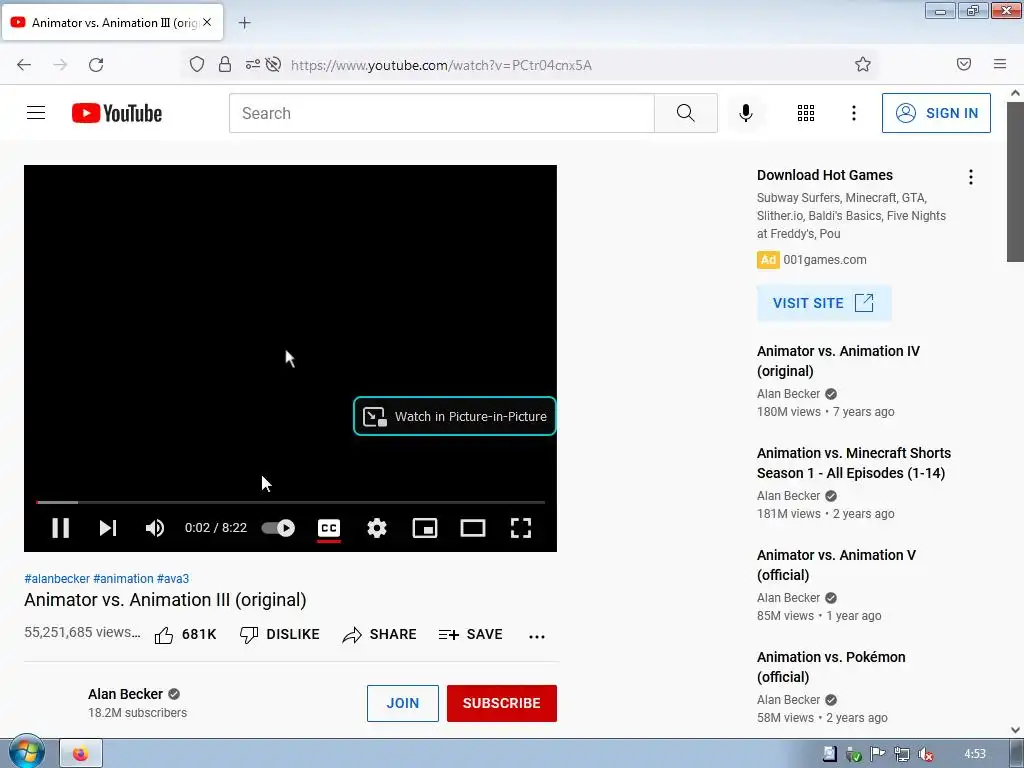This screenshot has width=1024, height=768.
Task: Click the DISLIKE button
Action: [280, 635]
